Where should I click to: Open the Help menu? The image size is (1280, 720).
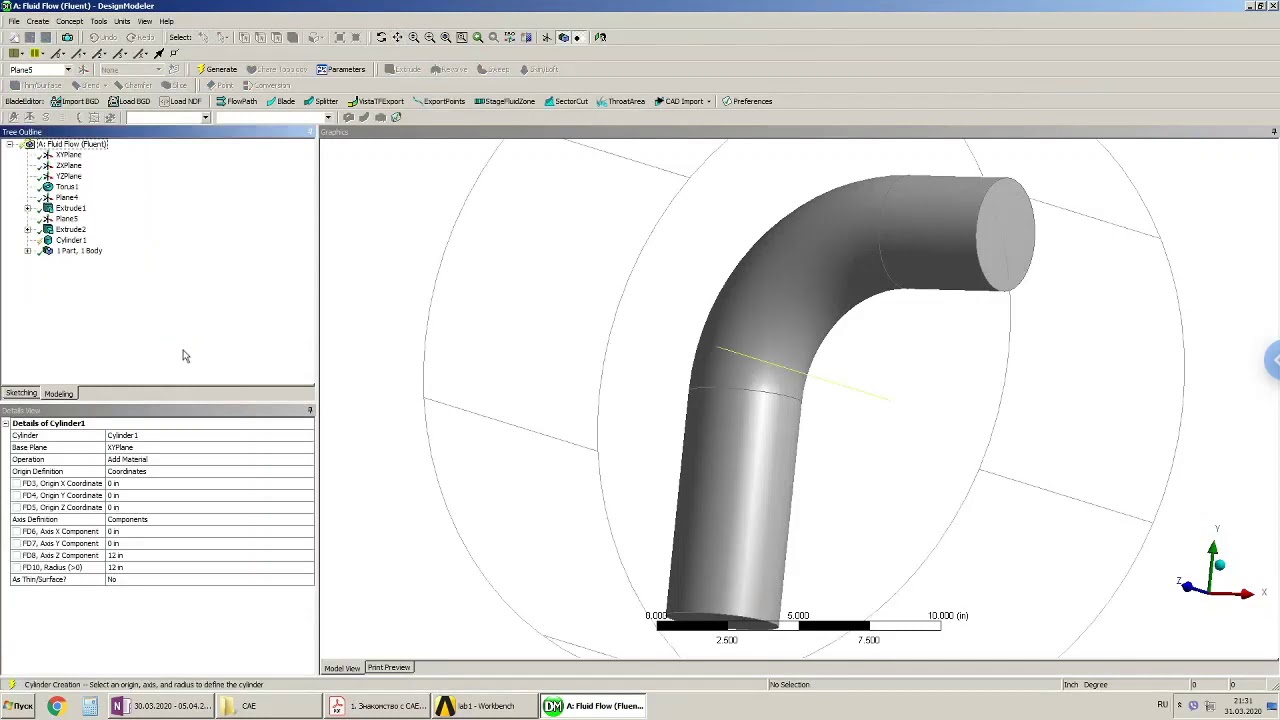[x=166, y=21]
